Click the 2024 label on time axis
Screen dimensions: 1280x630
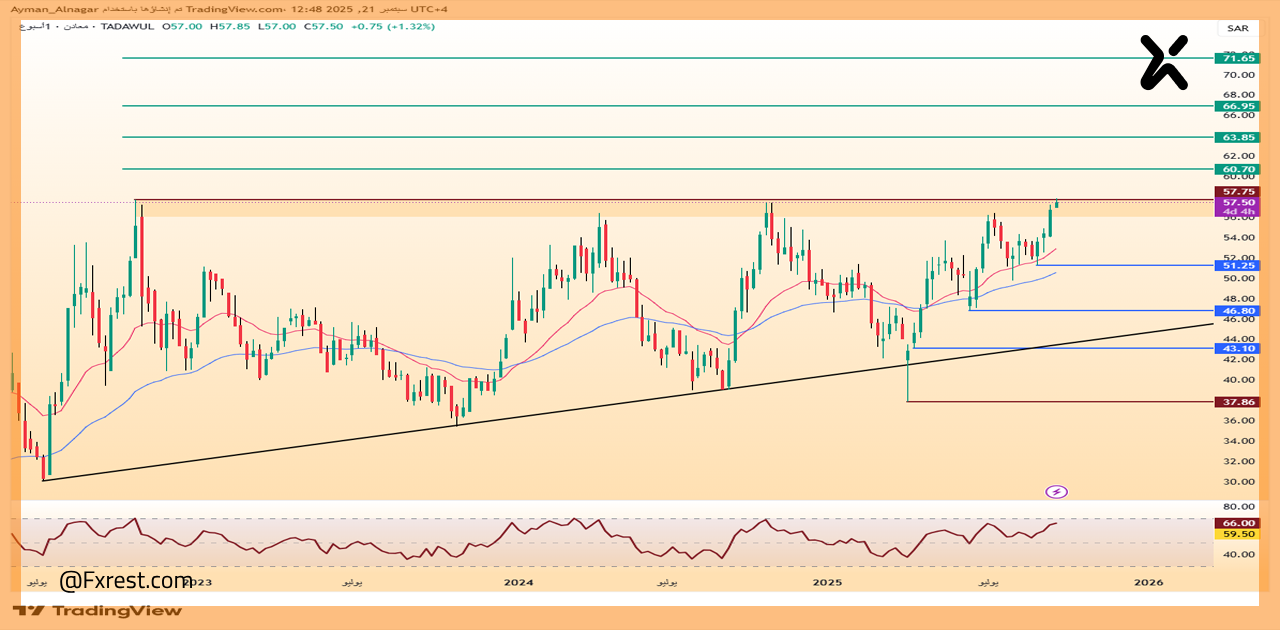(518, 582)
